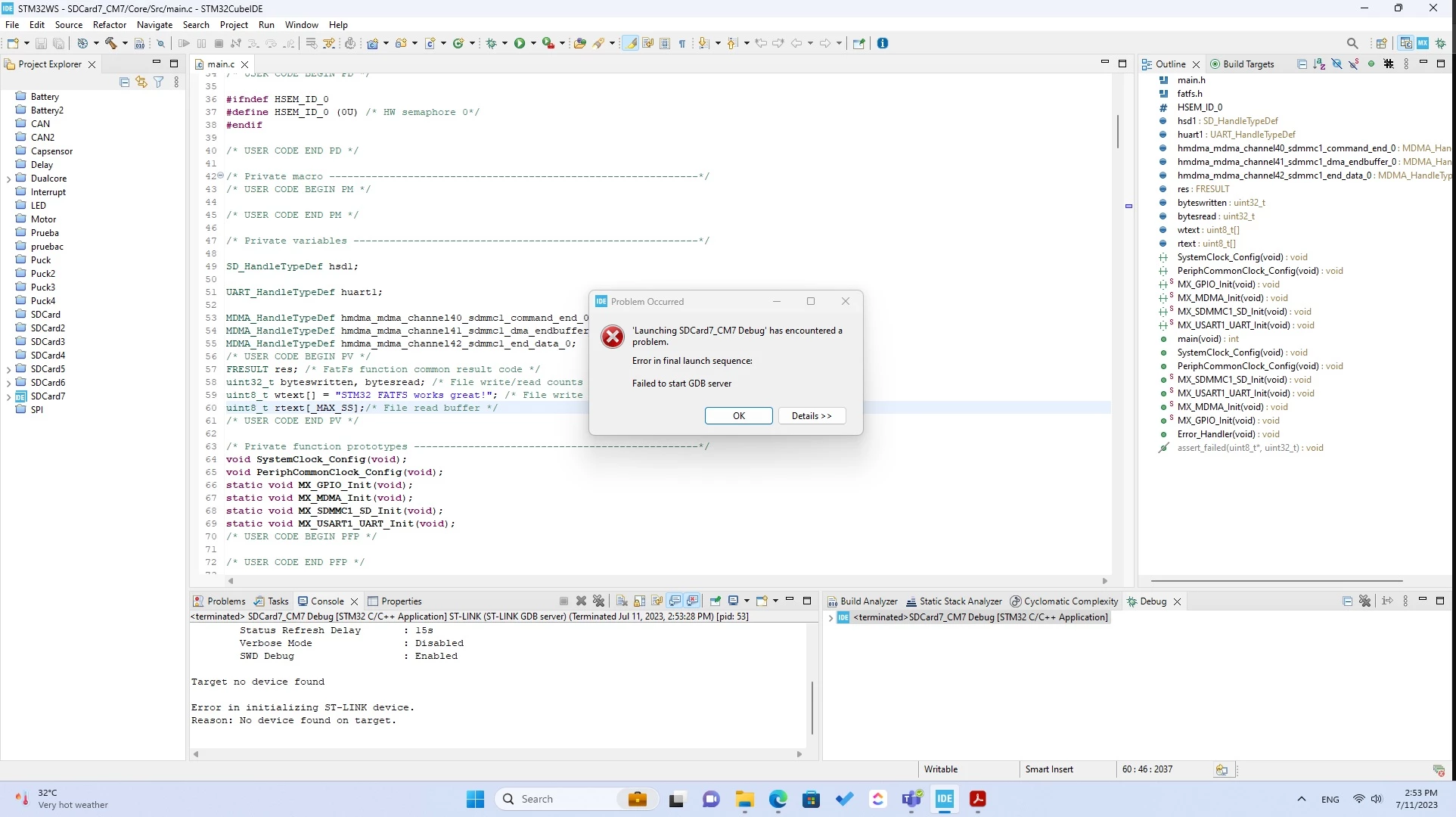Screen dimensions: 1456x817
Task: Start debugging with the bug icon
Action: pos(492,43)
